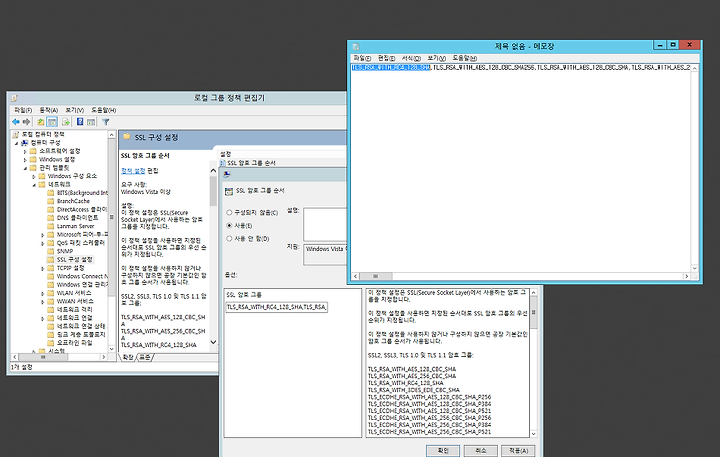
Task: Expand the WLAN 서비스 node
Action: point(43,293)
